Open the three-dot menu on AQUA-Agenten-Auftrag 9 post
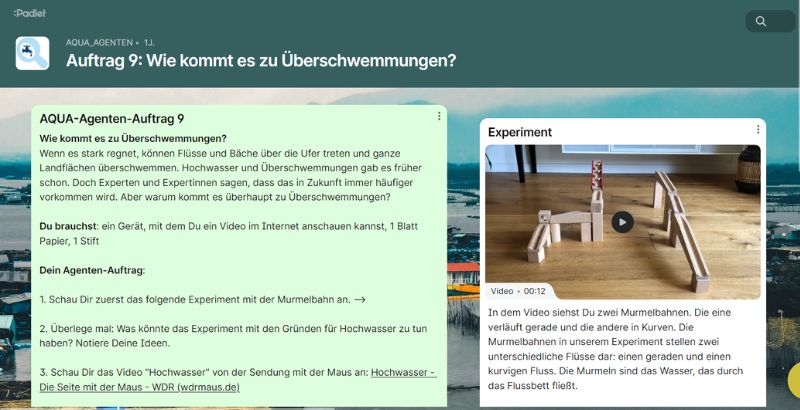The width and height of the screenshot is (800, 410). point(439,116)
